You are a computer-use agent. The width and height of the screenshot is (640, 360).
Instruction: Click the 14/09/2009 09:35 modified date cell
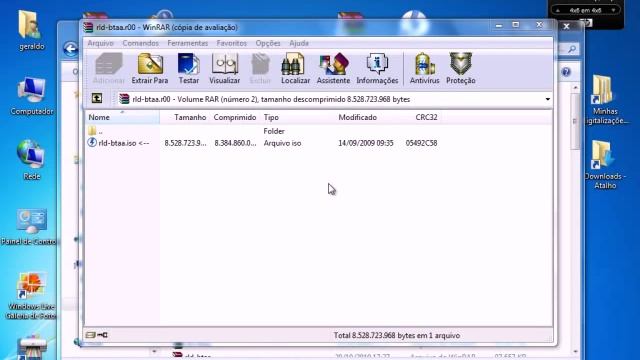point(366,143)
